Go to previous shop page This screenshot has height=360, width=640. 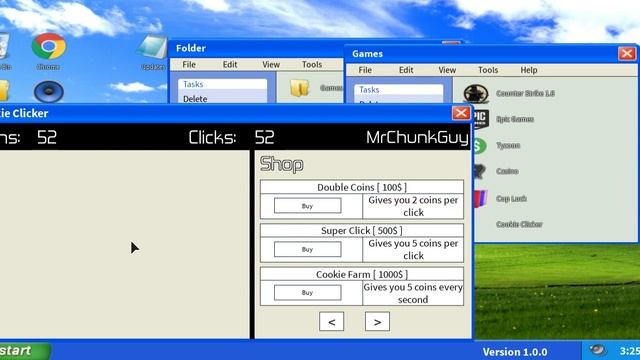pyautogui.click(x=331, y=322)
